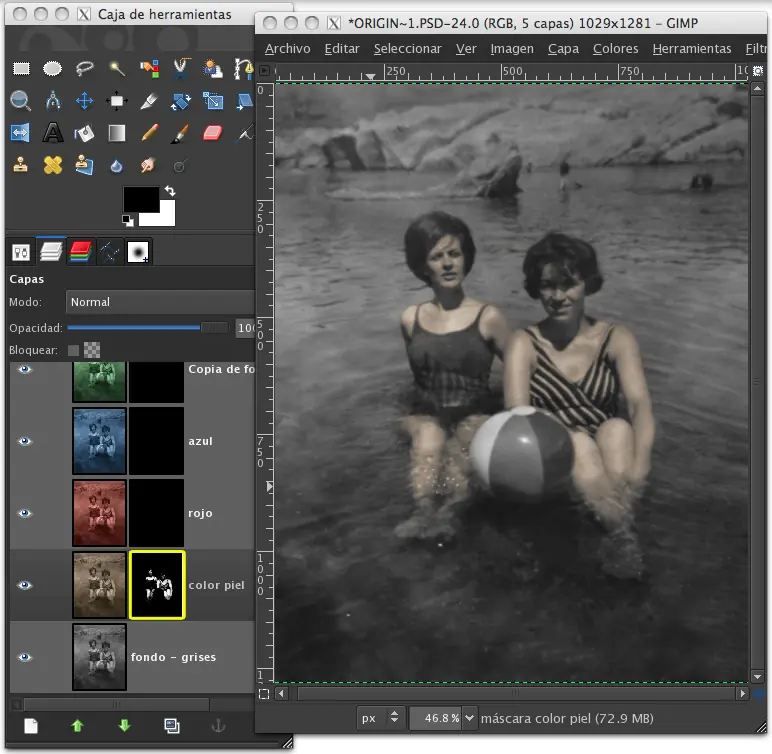Select the Ellipse Select tool
This screenshot has width=772, height=754.
52,68
